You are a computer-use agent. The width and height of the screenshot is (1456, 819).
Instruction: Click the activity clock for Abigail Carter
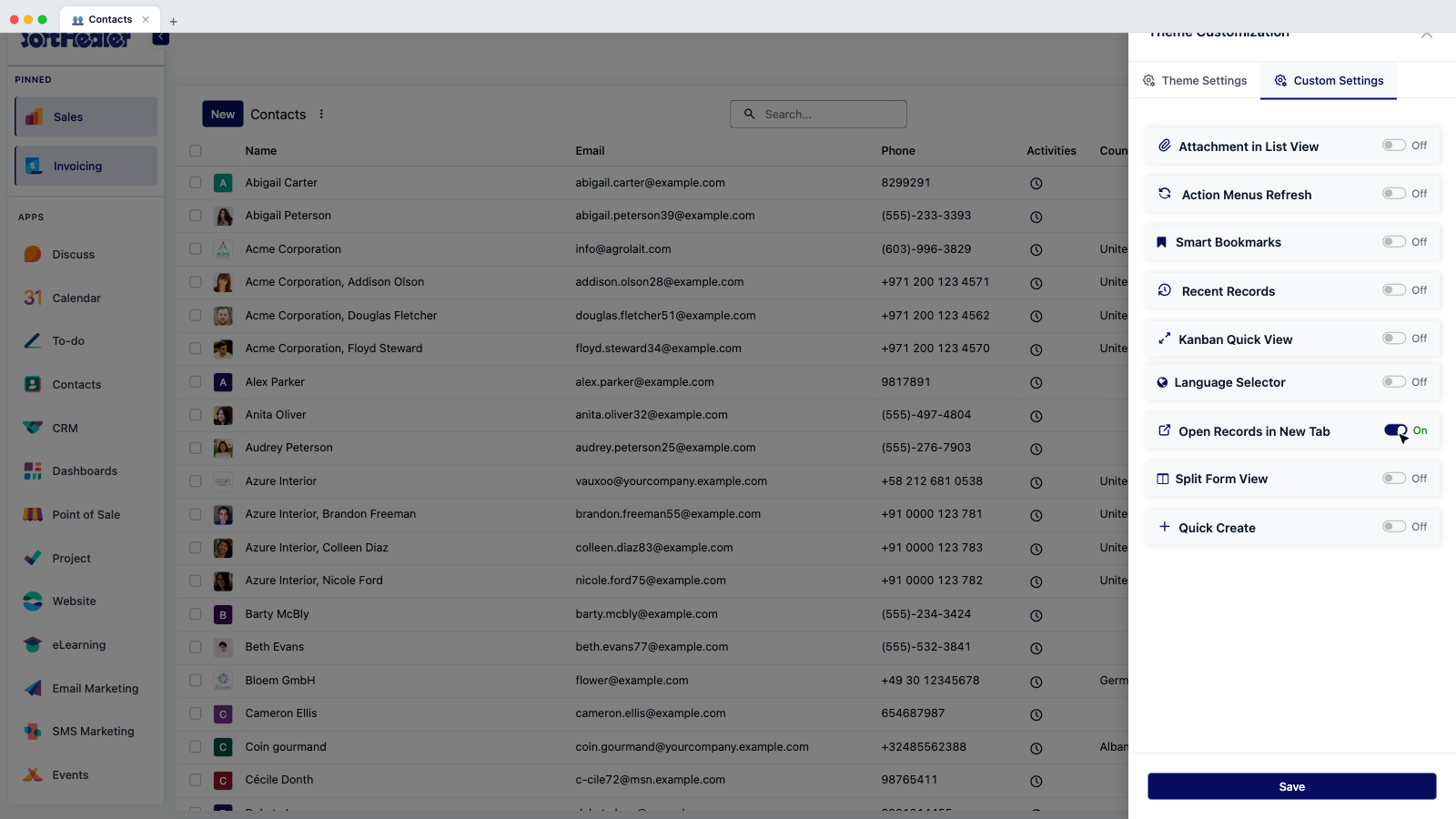tap(1036, 184)
